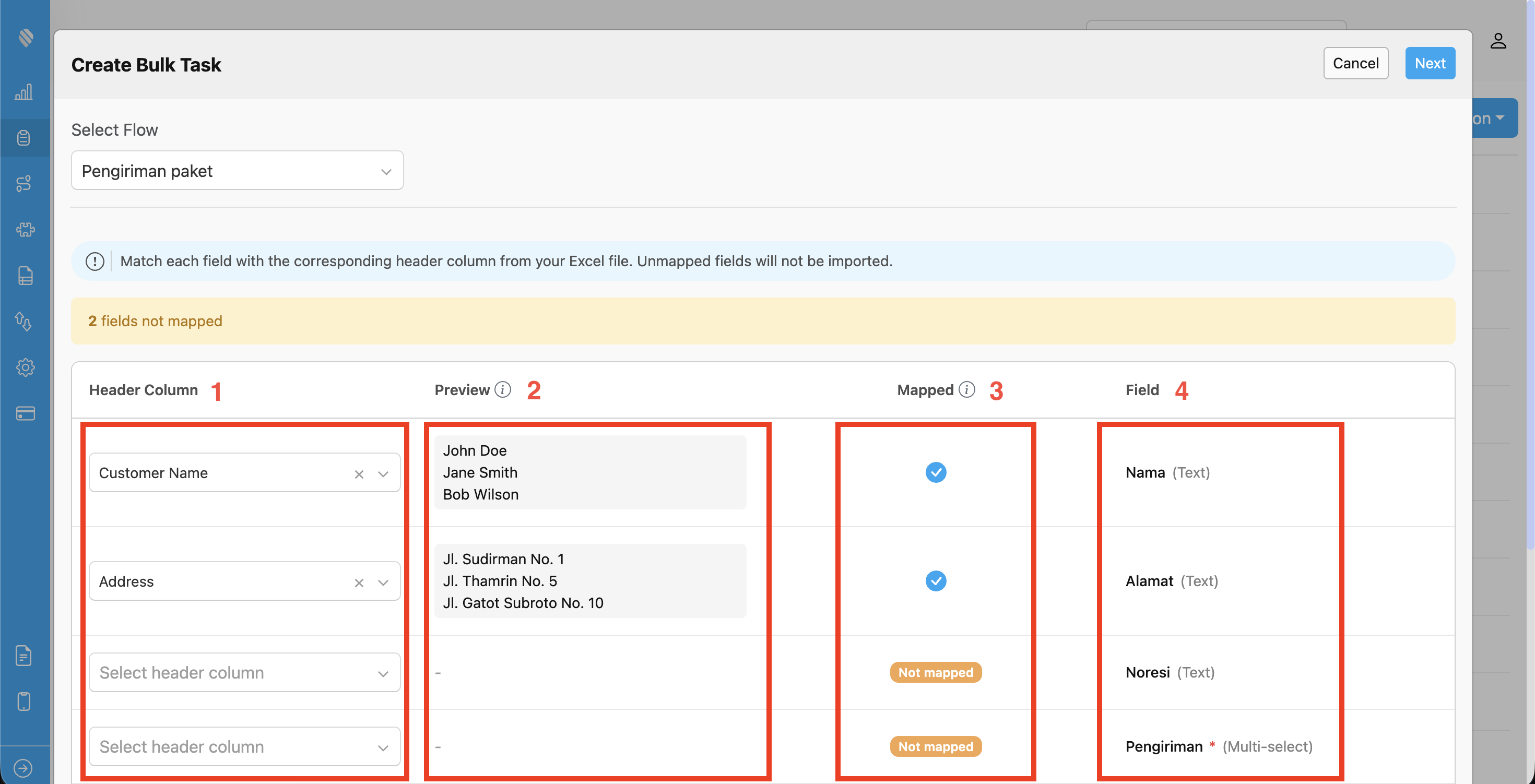
Task: Open Settings via the gear icon
Action: (x=25, y=367)
